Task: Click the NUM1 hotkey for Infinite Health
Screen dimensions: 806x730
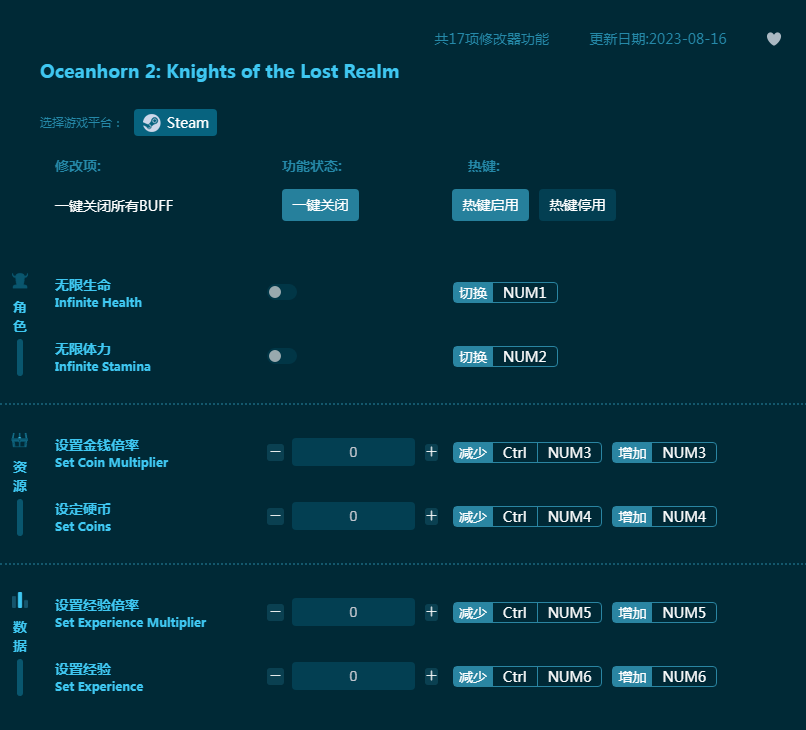Action: coord(505,293)
